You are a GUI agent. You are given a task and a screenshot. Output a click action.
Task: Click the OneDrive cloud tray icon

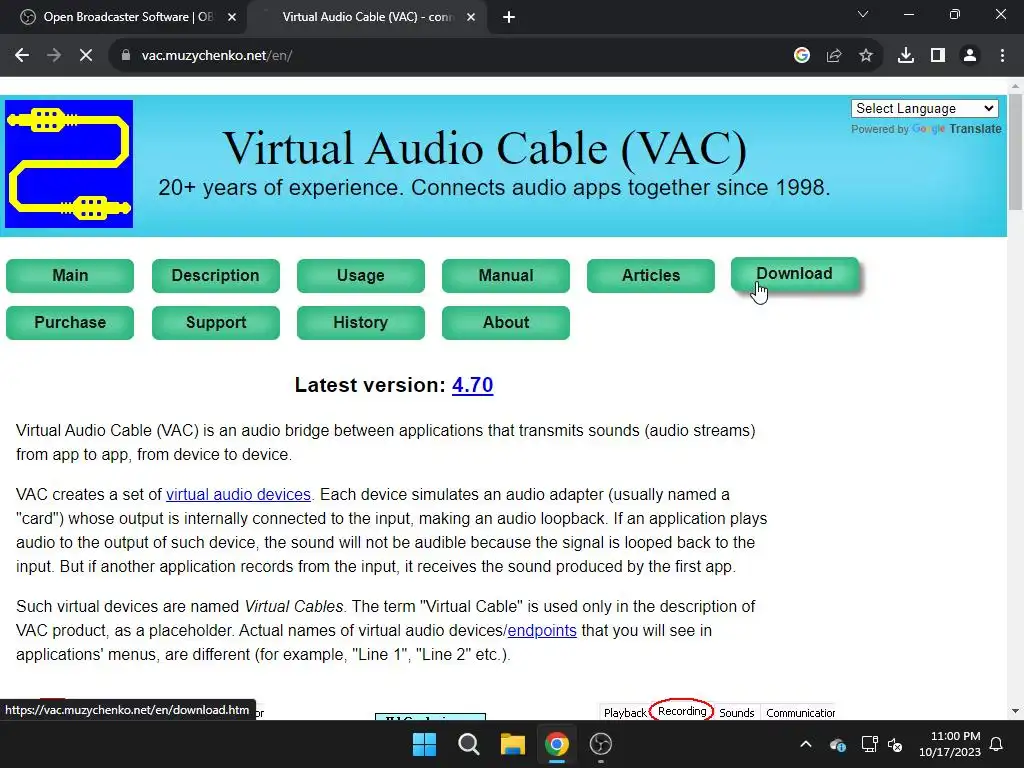point(838,744)
